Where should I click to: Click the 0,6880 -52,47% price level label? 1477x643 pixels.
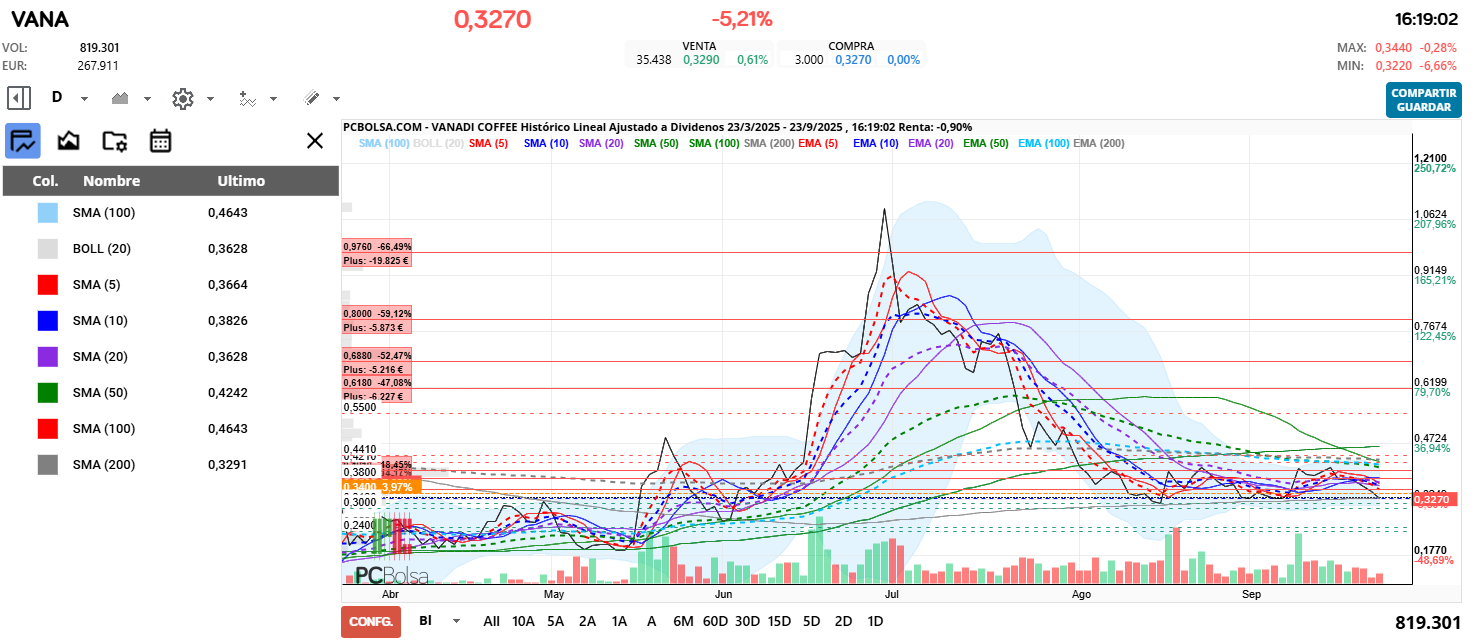point(377,355)
